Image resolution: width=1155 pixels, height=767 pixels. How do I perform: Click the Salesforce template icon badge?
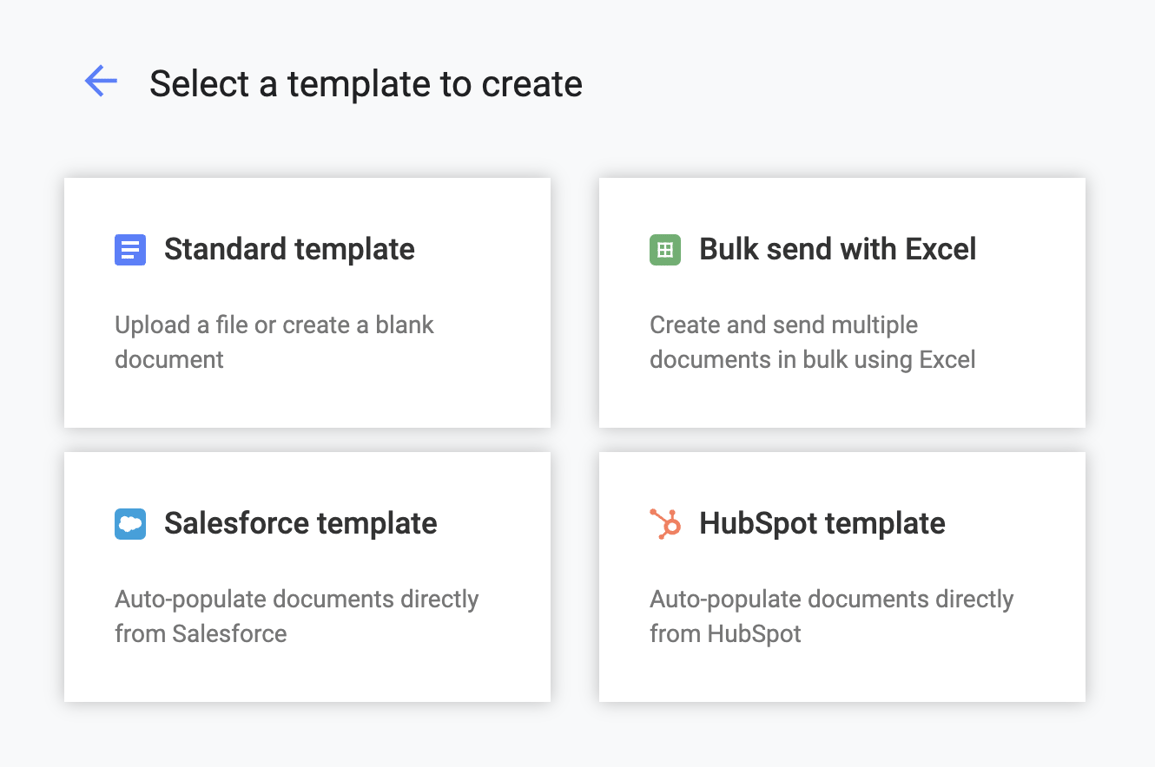[130, 522]
